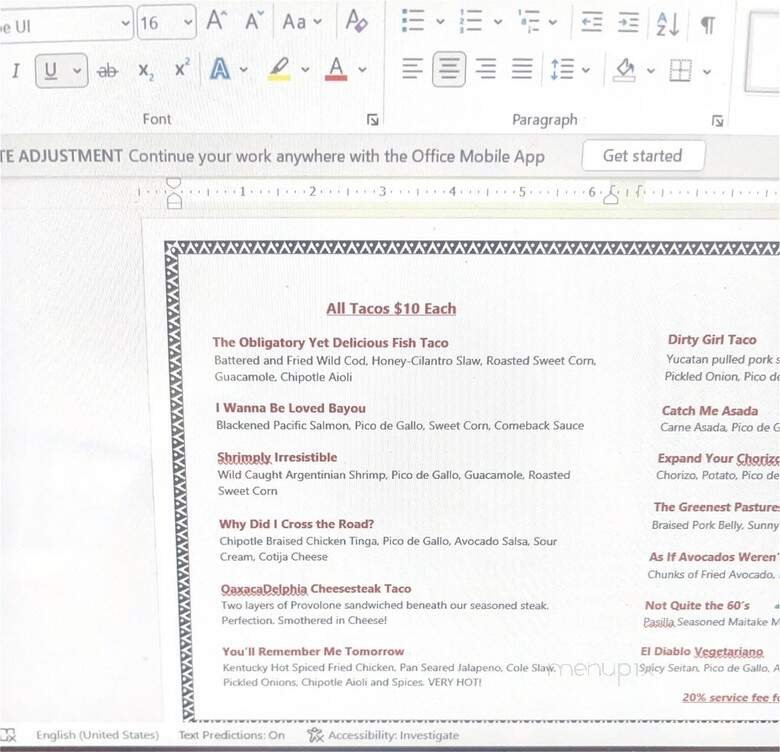Viewport: 780px width, 752px height.
Task: Click OaxacaDelphia Cheesesteak Taco title
Action: (316, 589)
